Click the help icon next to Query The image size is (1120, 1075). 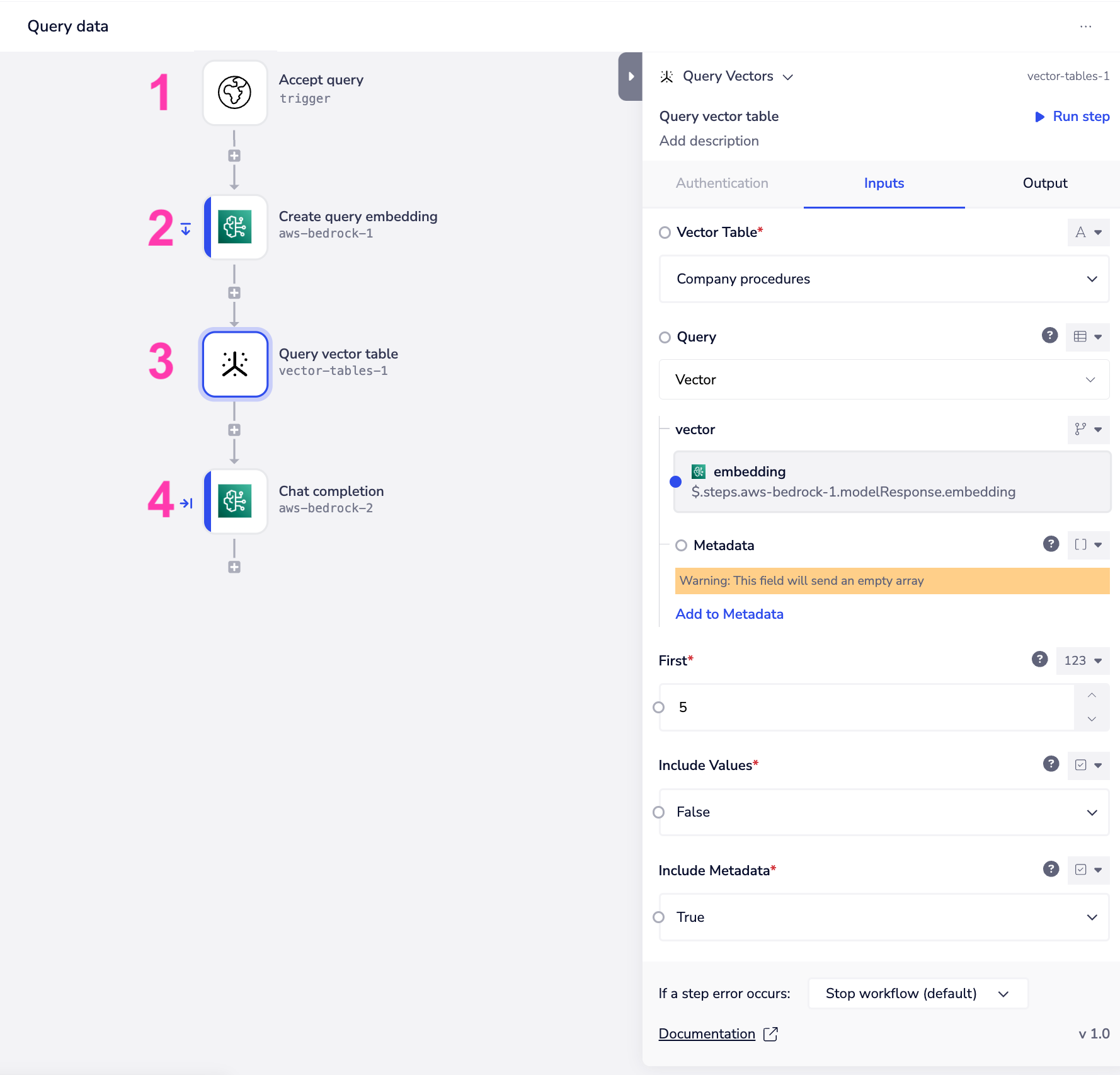pyautogui.click(x=1049, y=335)
